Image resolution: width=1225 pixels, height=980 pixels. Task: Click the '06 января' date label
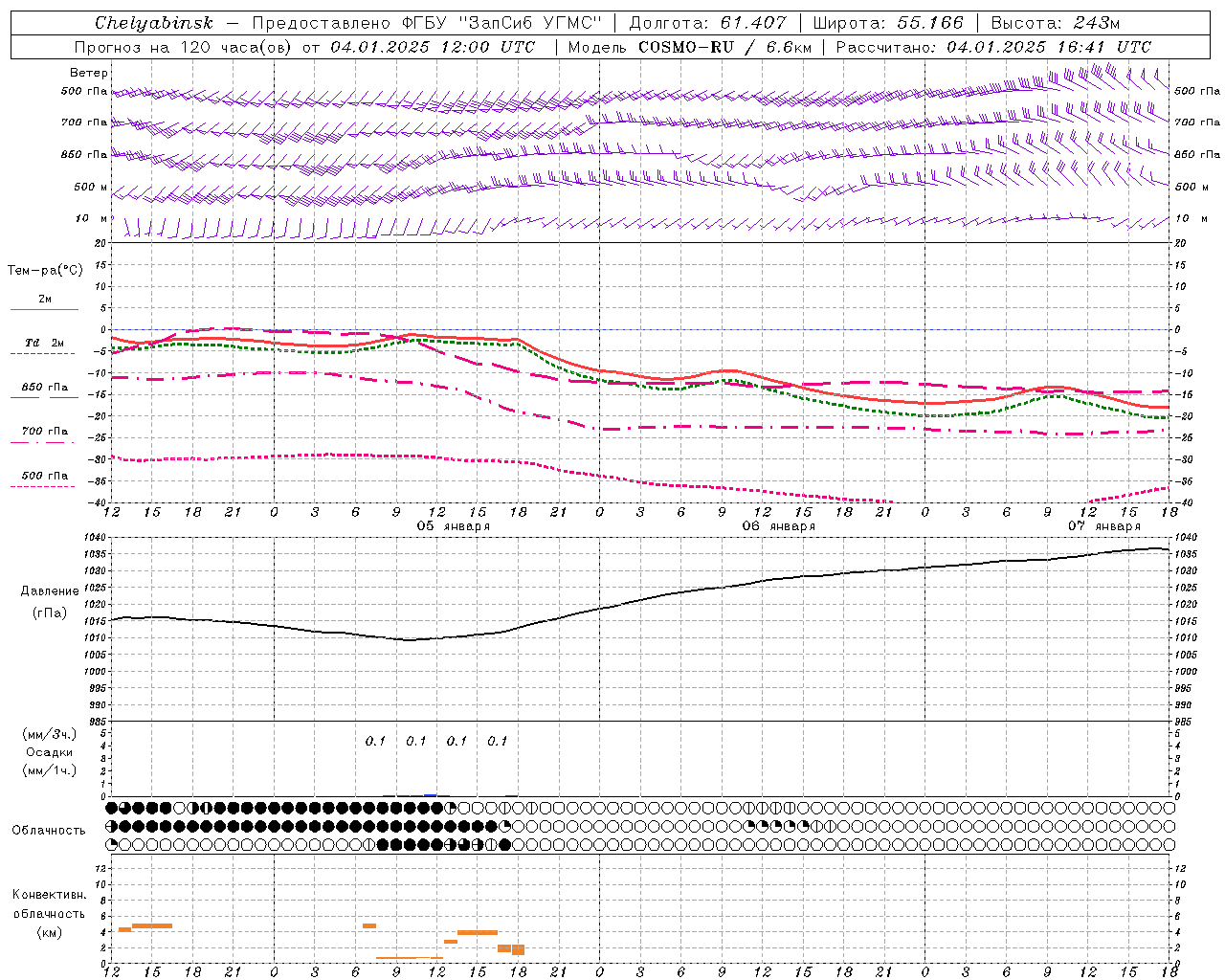click(x=778, y=526)
